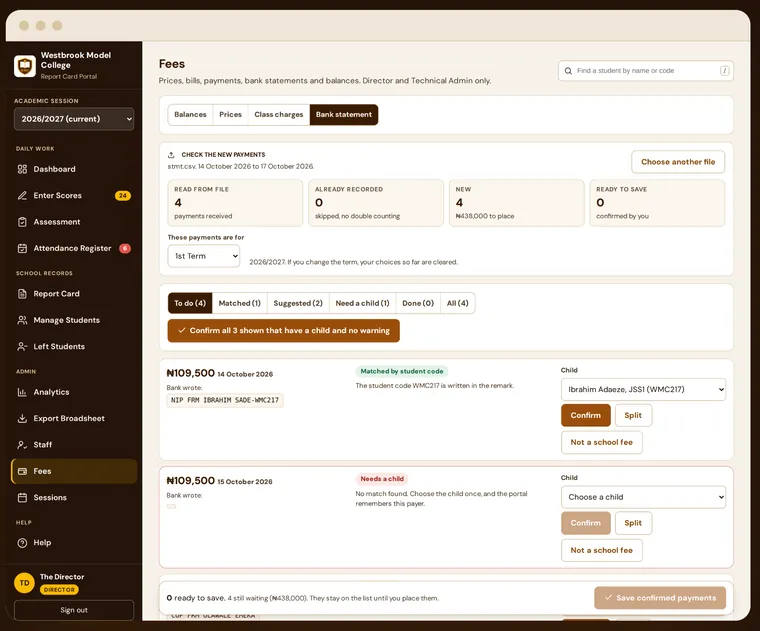The width and height of the screenshot is (760, 631).
Task: Select the Suggested (2) filter tab
Action: pos(298,303)
